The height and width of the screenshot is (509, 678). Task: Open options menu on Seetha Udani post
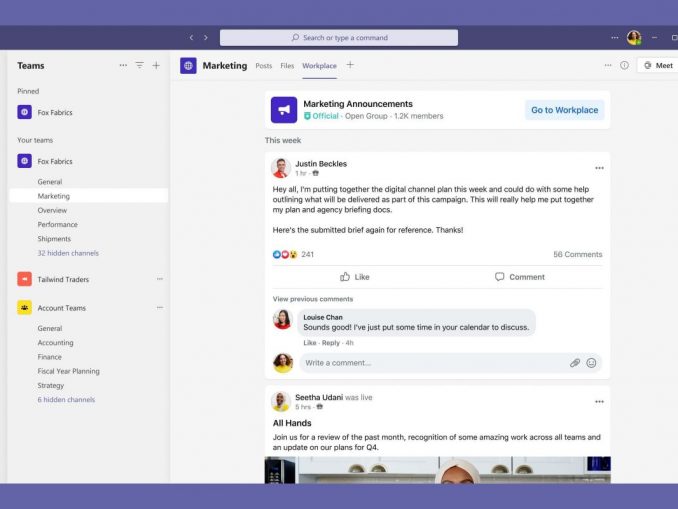click(599, 402)
